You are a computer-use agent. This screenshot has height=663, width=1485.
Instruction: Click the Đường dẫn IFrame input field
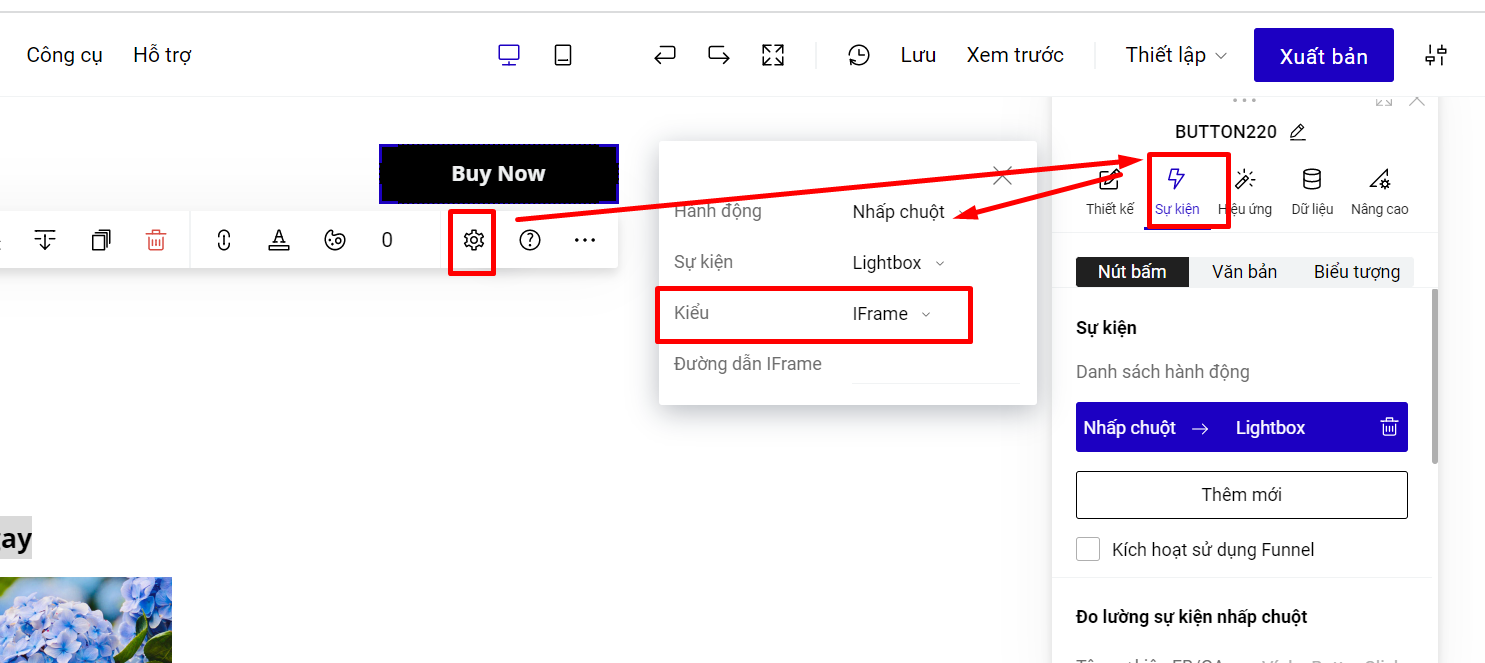coord(935,365)
